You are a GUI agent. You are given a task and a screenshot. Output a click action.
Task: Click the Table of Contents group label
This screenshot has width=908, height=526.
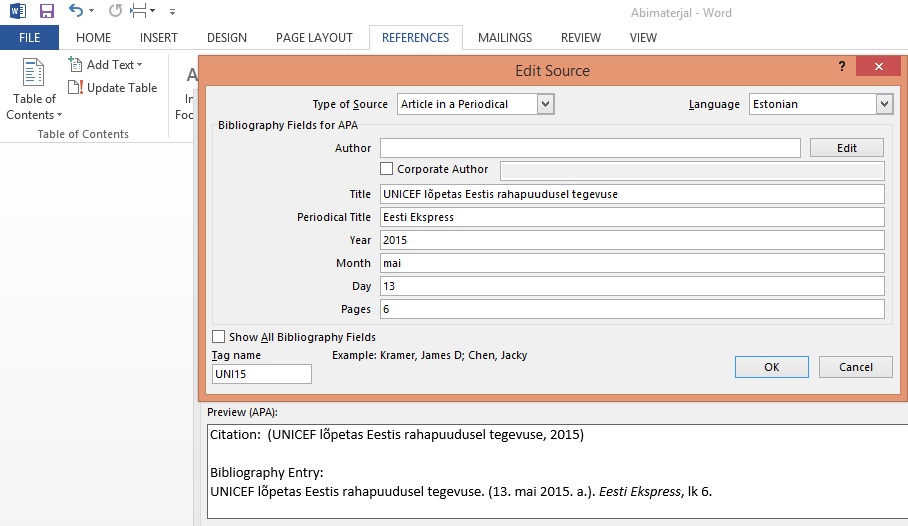coord(83,134)
